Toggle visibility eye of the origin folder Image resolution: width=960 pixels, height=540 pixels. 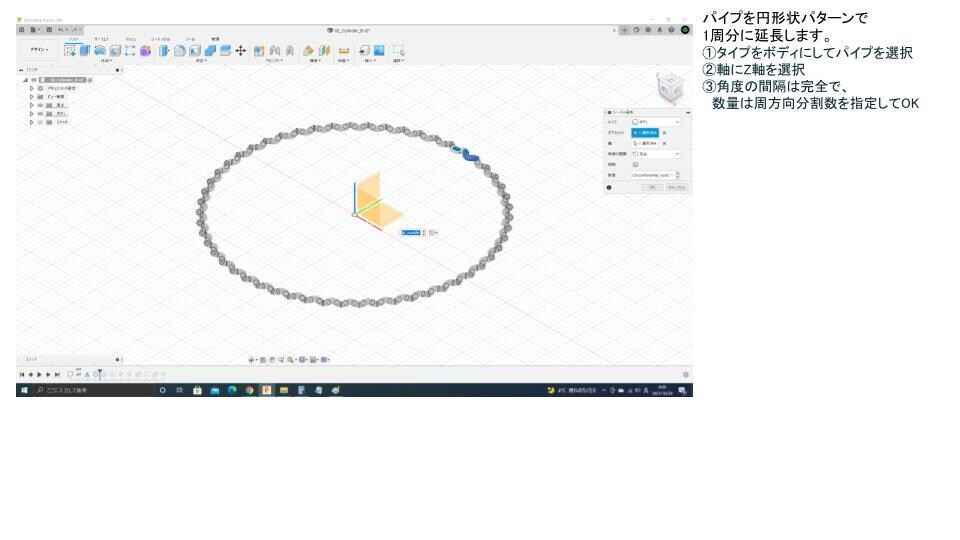(40, 105)
